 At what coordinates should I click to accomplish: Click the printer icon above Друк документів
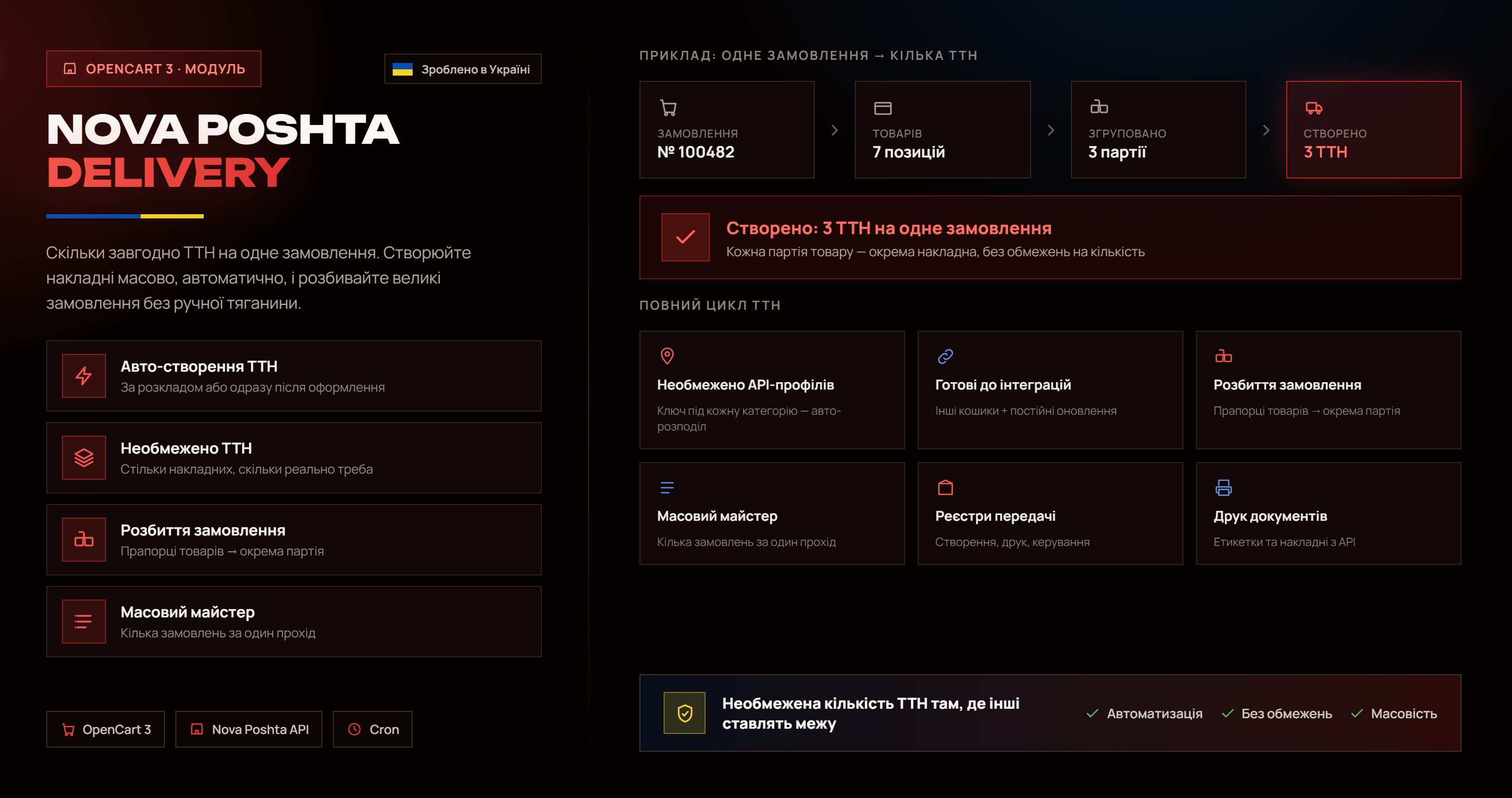(x=1223, y=487)
